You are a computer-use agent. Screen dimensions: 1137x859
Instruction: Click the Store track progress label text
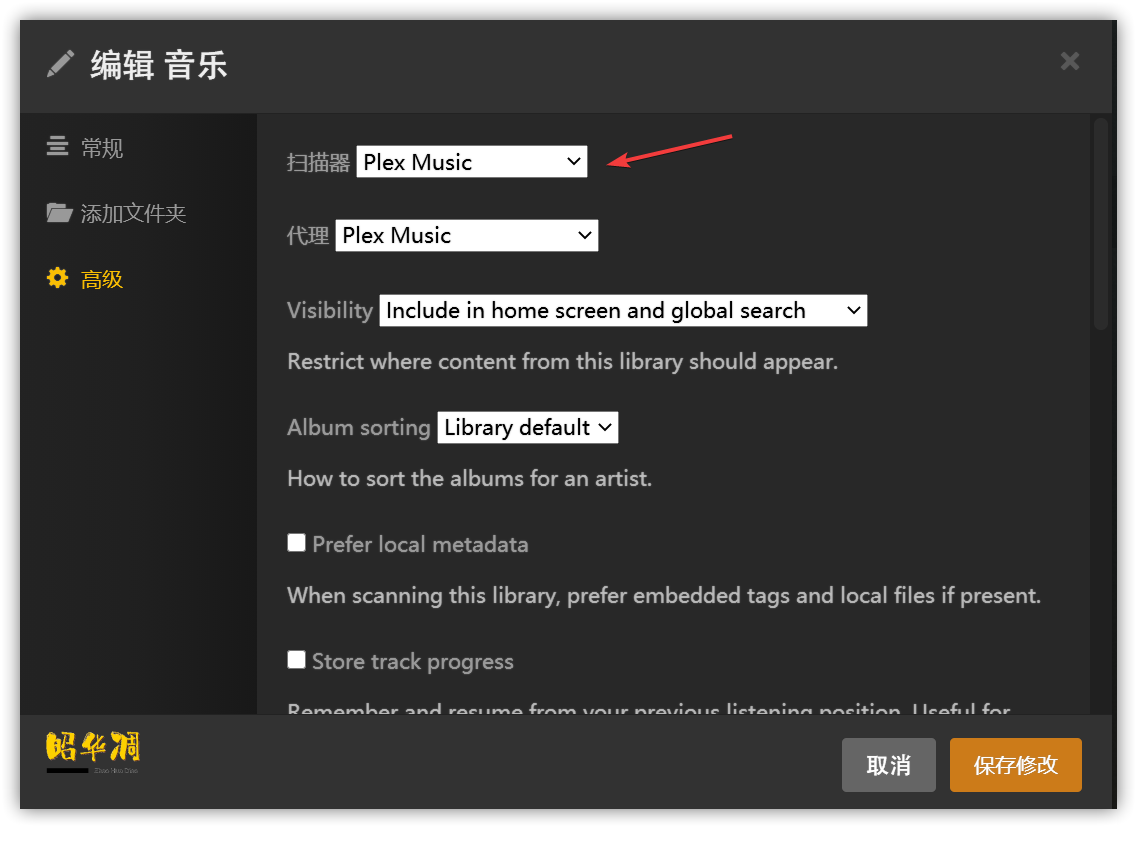(x=412, y=661)
